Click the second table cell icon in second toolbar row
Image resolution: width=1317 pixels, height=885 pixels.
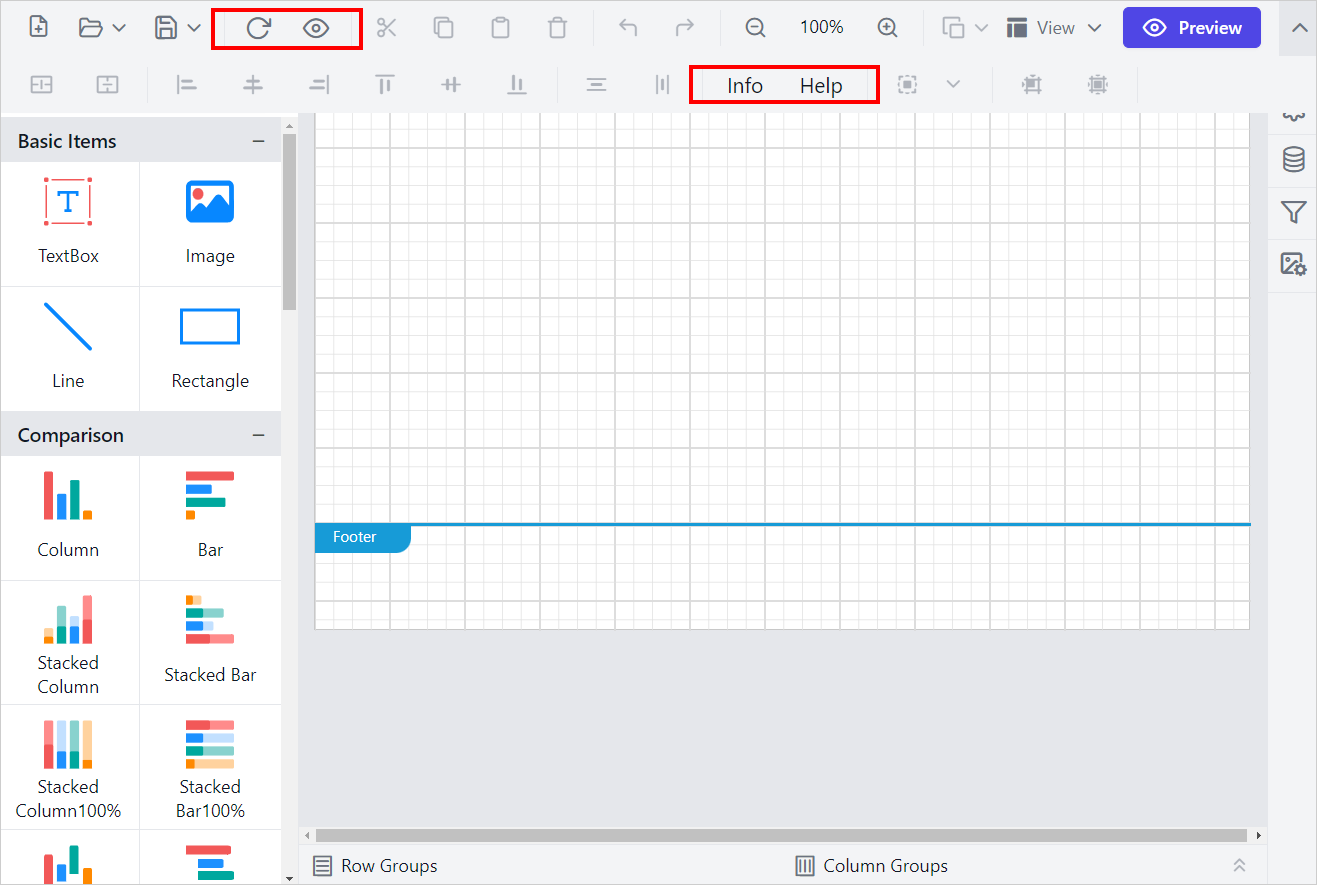[107, 85]
